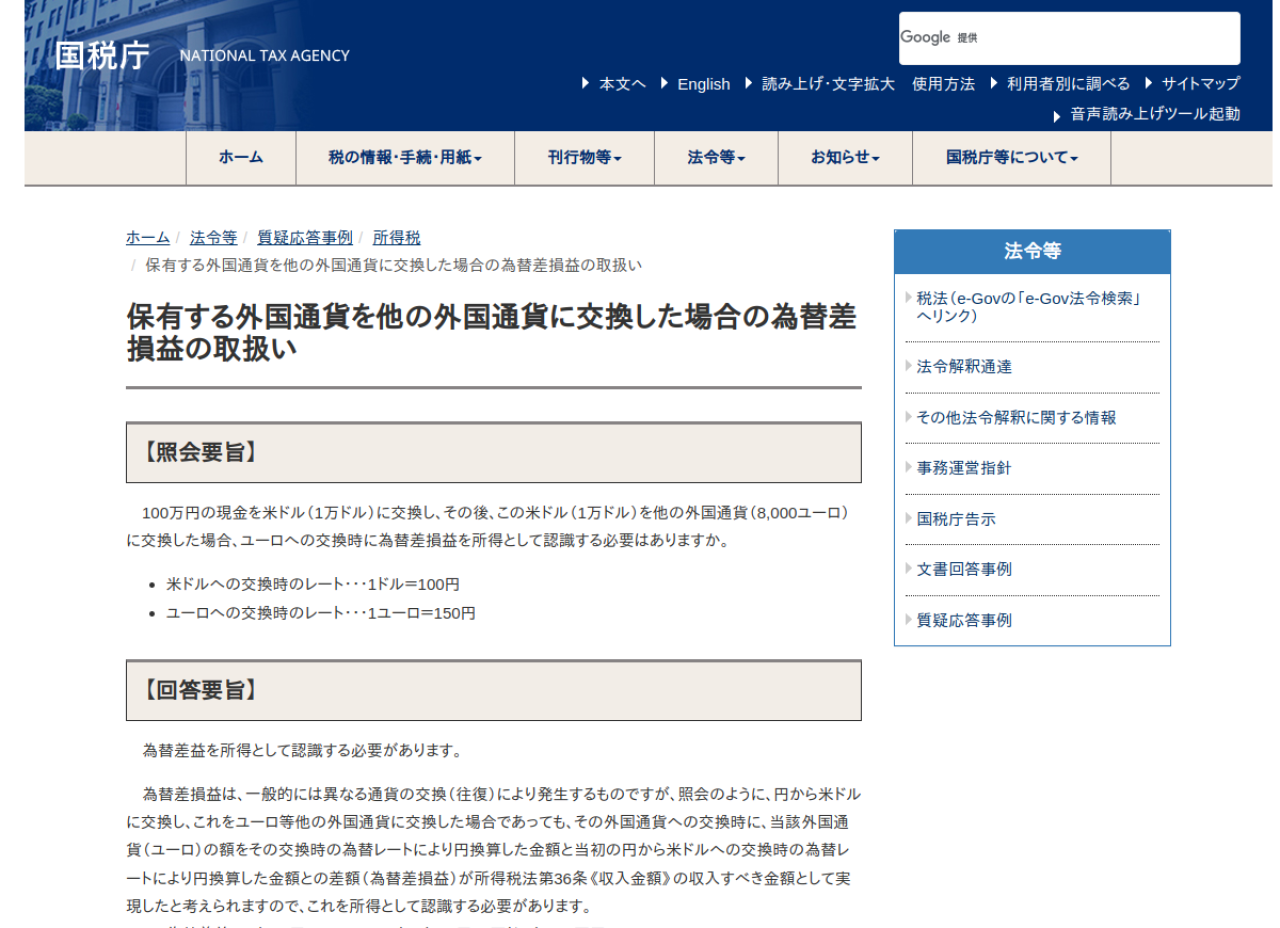Focus the Google search input field
This screenshot has height=928, width=1280.
click(1069, 38)
